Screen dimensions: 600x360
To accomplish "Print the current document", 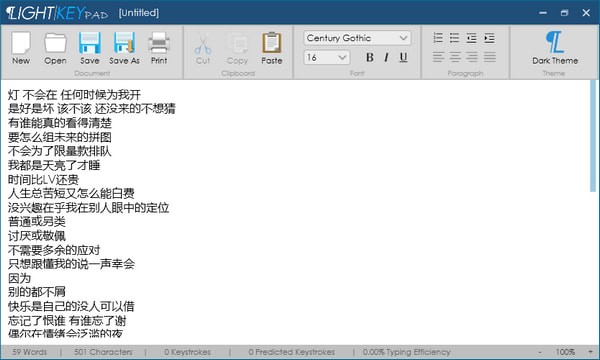I will [159, 48].
